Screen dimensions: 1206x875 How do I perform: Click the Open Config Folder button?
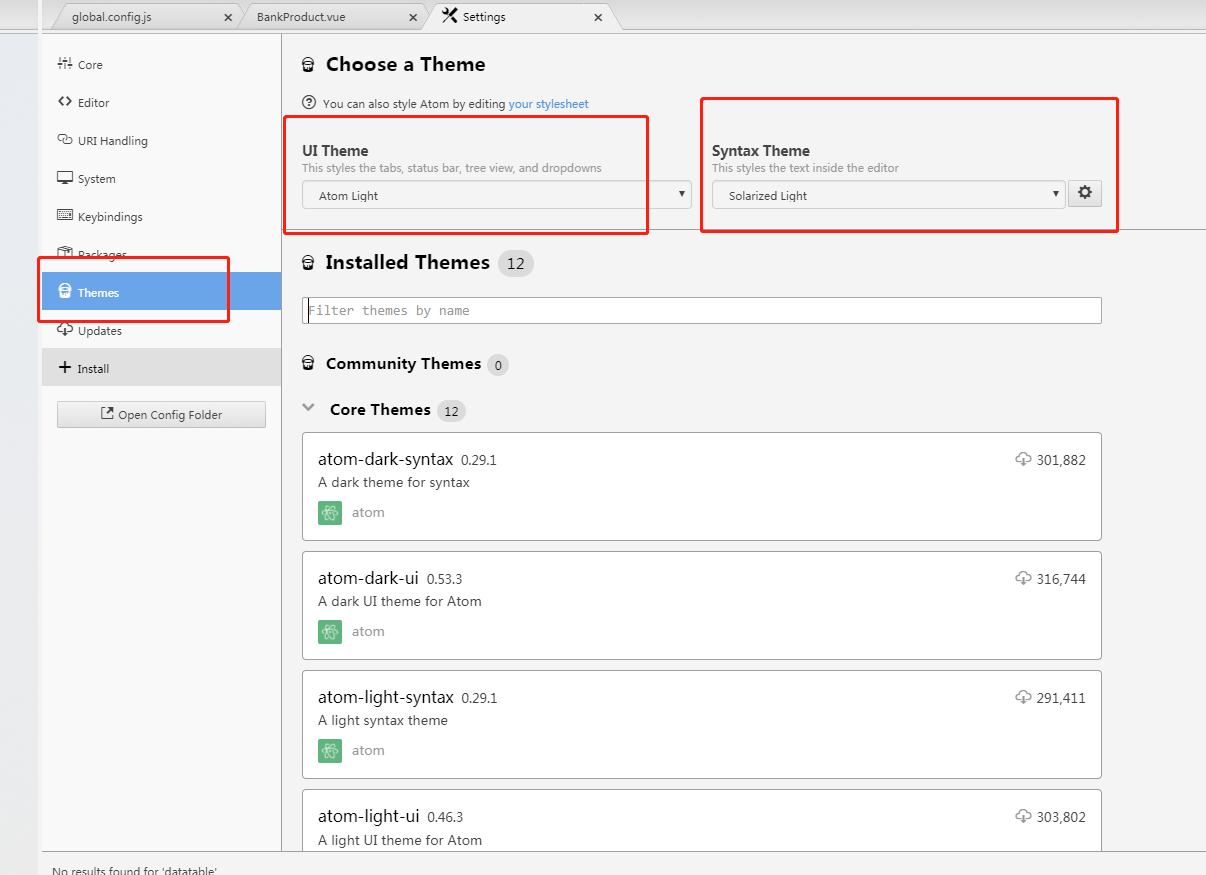click(161, 415)
